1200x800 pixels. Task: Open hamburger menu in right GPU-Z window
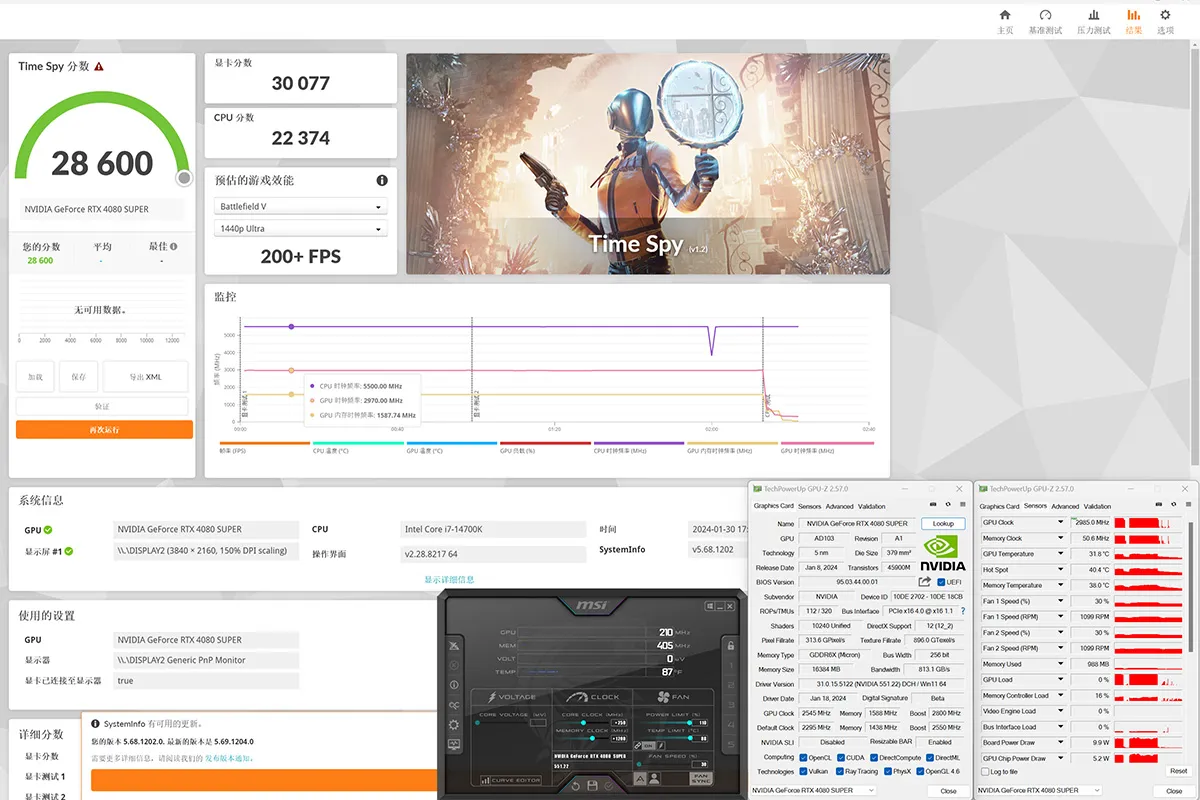[x=1188, y=504]
